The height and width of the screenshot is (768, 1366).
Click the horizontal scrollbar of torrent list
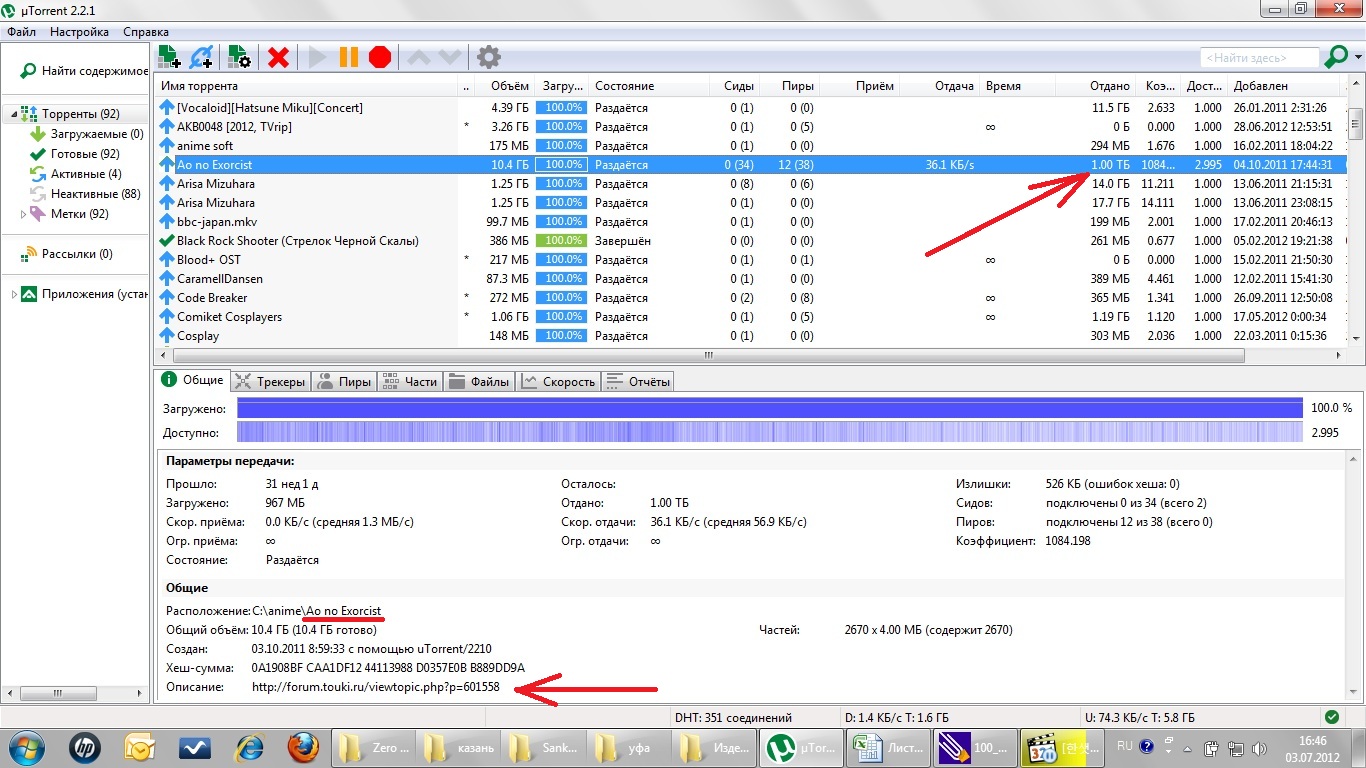708,355
